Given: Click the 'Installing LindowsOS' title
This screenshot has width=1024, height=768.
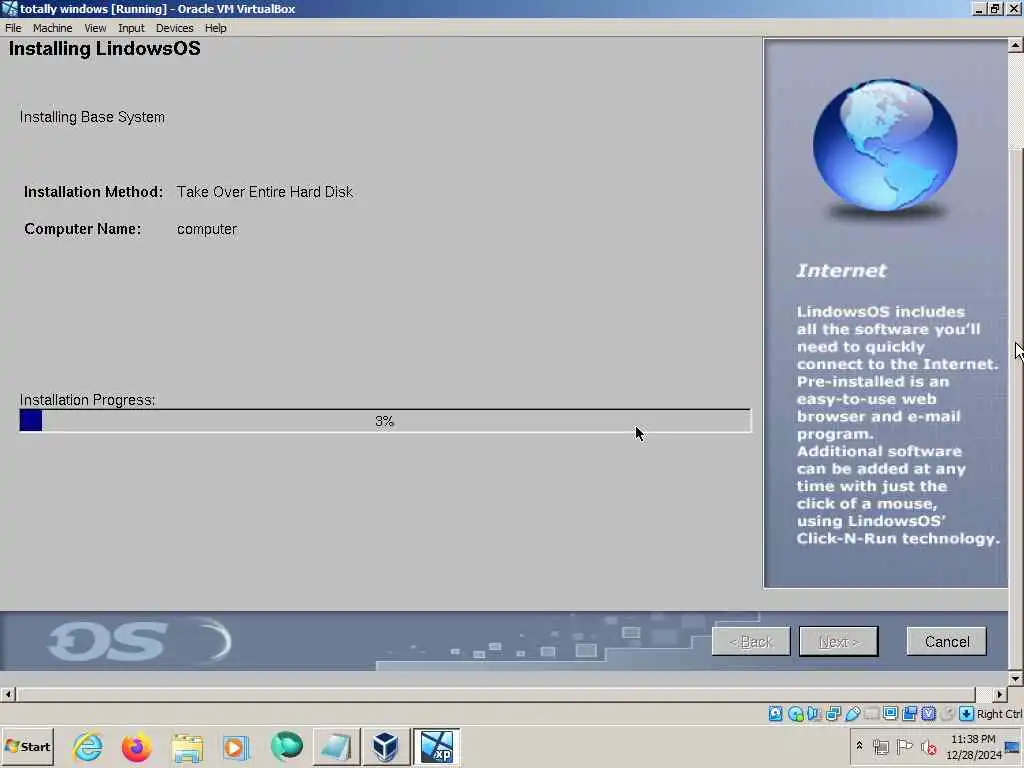Looking at the screenshot, I should pyautogui.click(x=104, y=49).
